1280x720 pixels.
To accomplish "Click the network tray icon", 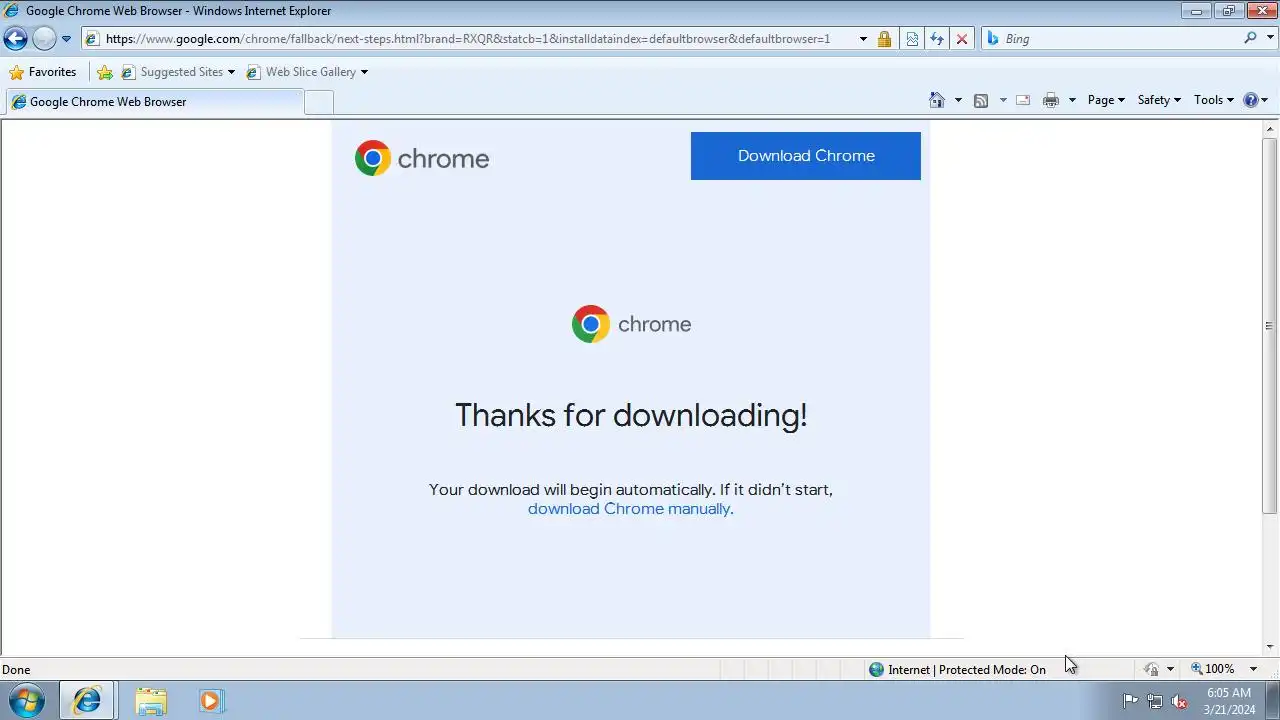I will pos(1155,701).
